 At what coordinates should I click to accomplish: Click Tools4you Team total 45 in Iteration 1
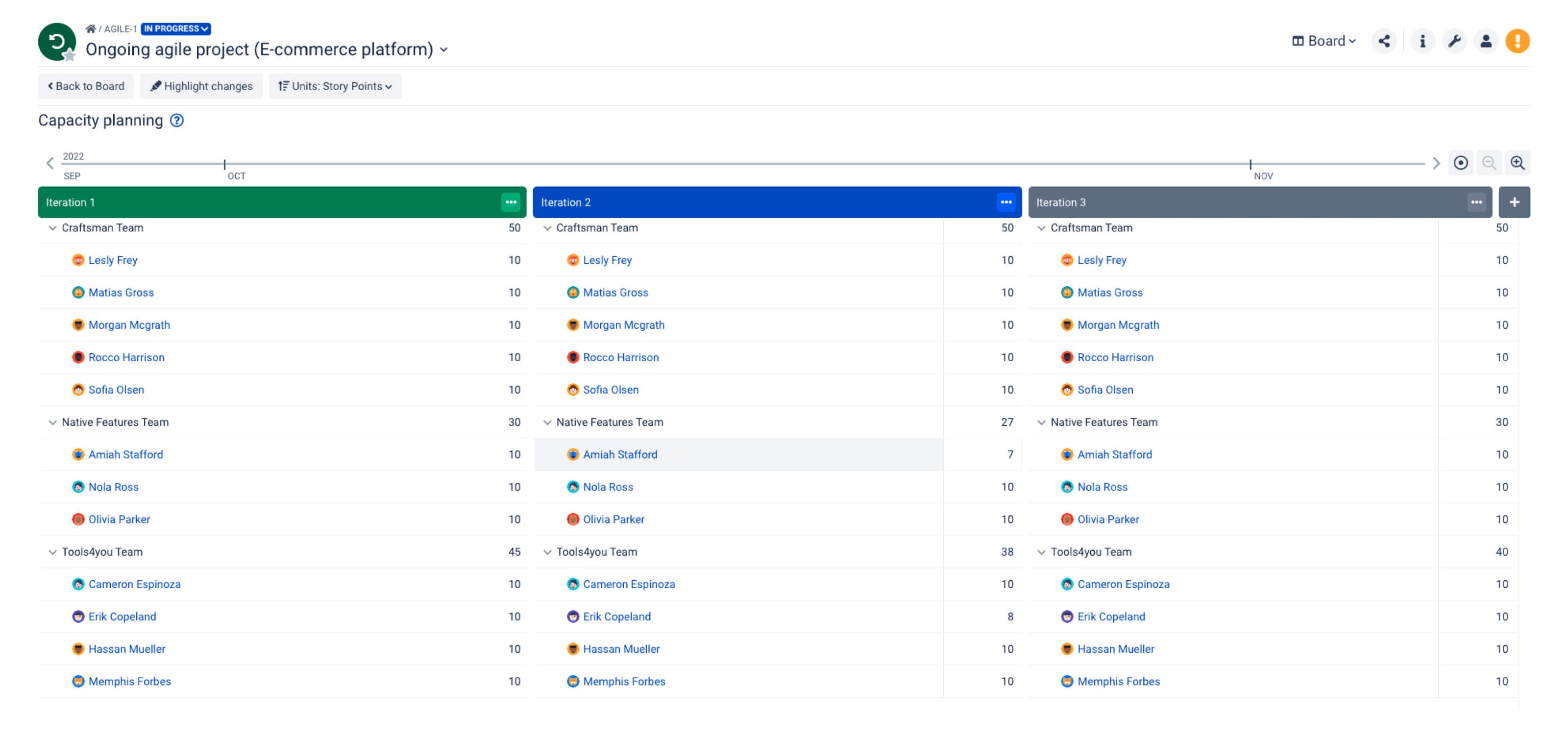click(514, 552)
